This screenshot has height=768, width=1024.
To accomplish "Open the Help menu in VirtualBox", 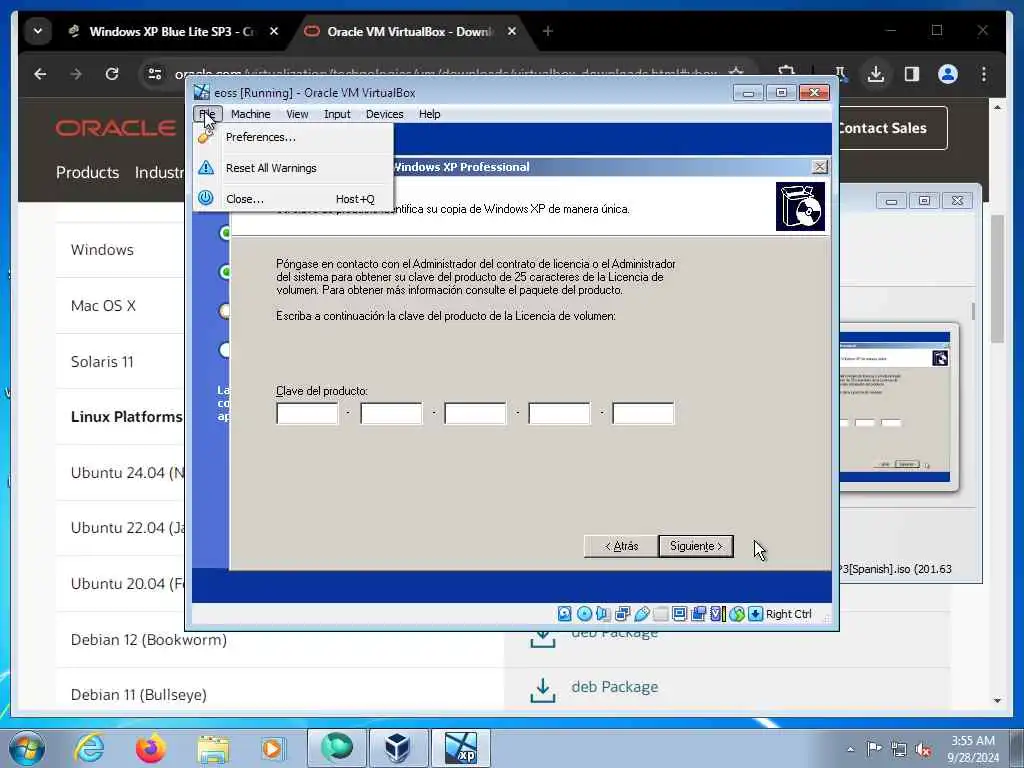I will (430, 114).
